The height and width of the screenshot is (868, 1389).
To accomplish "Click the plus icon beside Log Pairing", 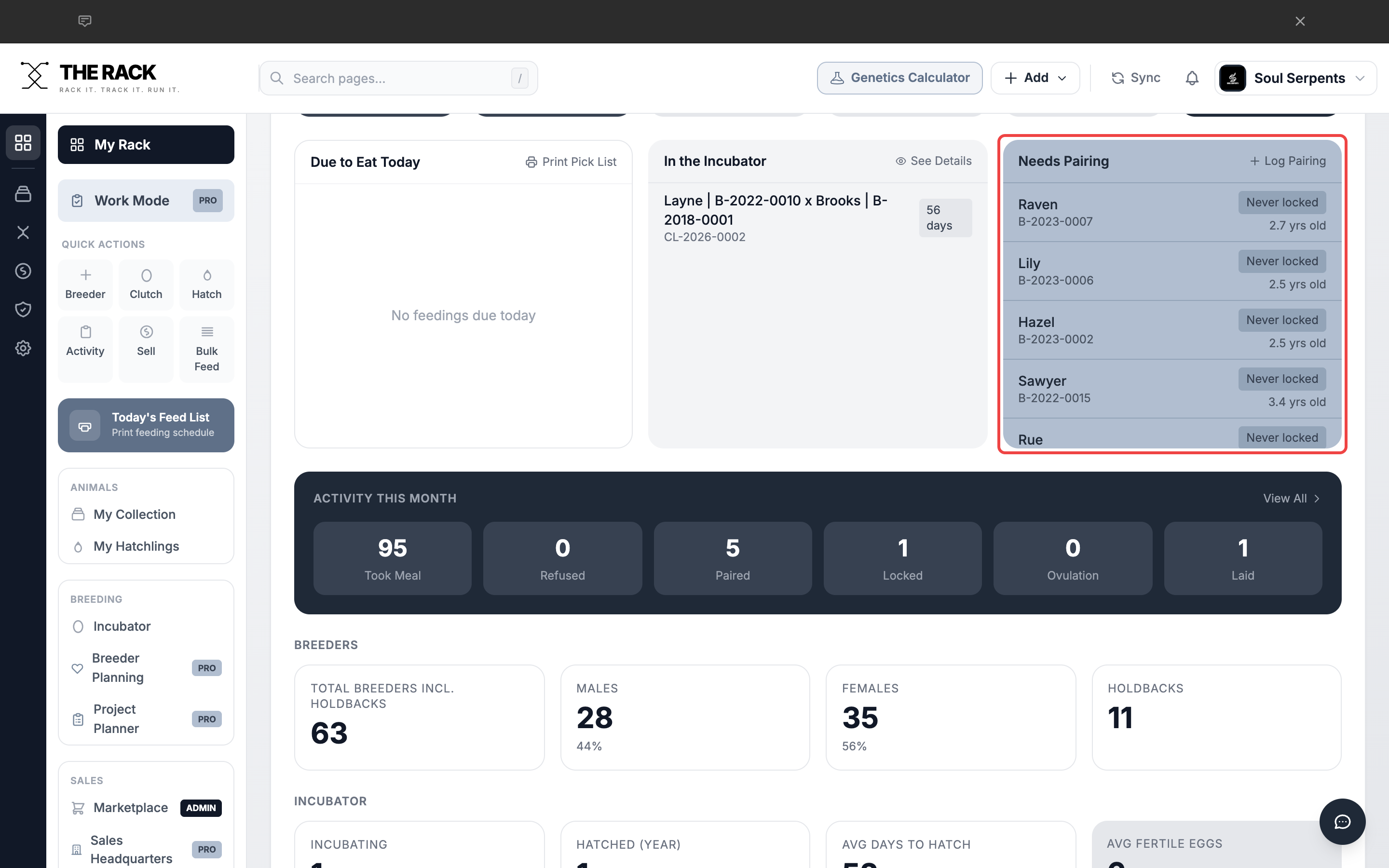I will 1255,162.
